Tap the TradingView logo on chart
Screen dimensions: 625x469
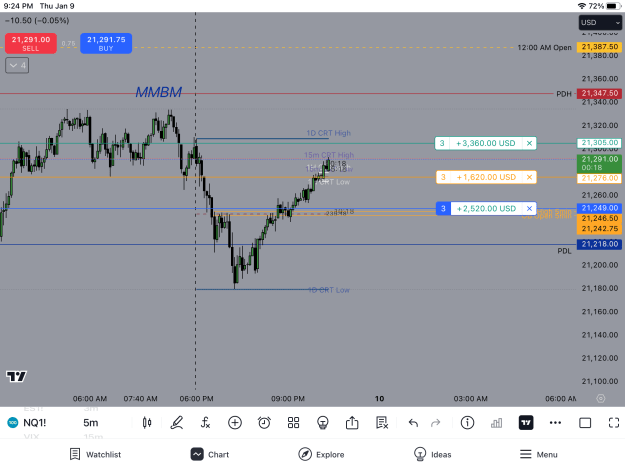point(16,376)
